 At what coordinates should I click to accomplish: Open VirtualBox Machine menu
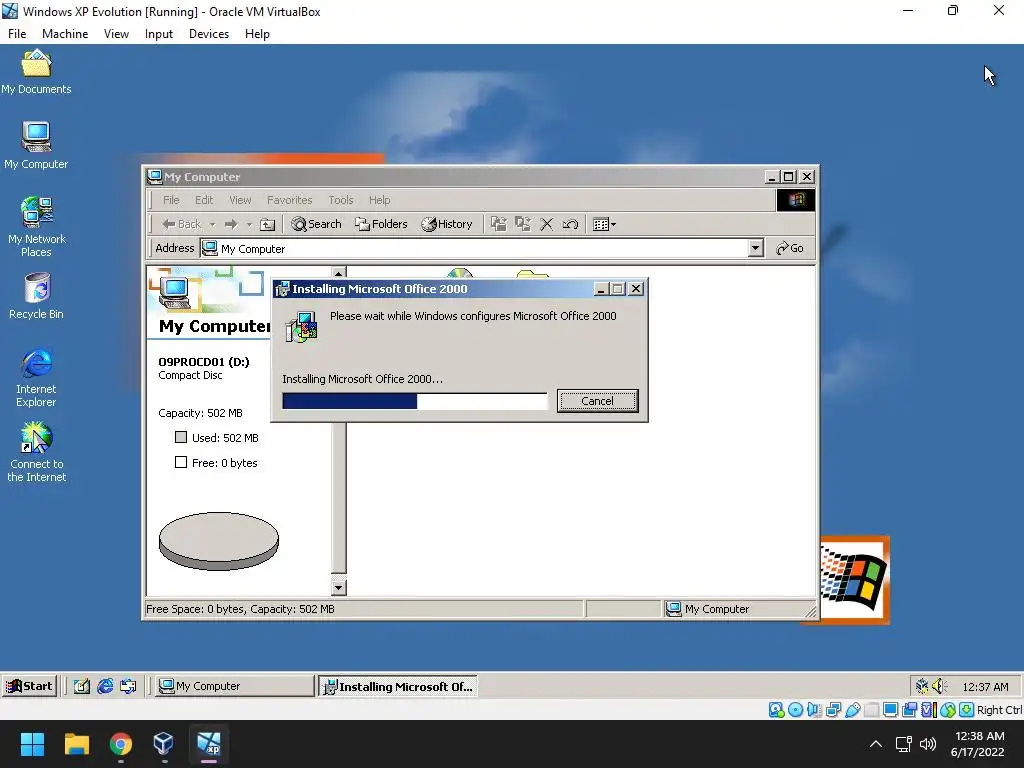65,34
